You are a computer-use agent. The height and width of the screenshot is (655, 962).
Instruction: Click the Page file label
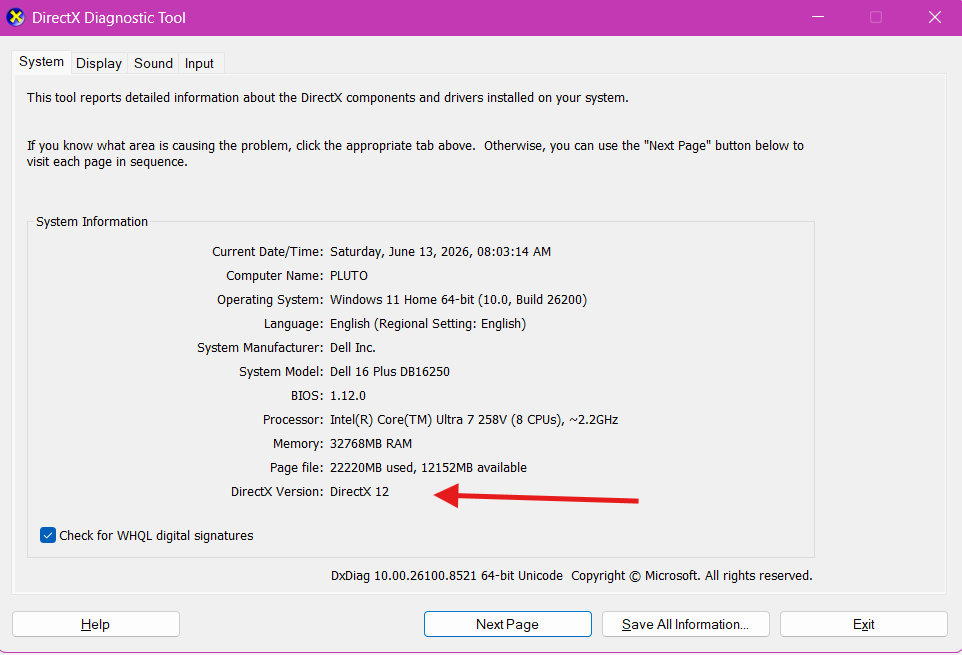pos(296,468)
